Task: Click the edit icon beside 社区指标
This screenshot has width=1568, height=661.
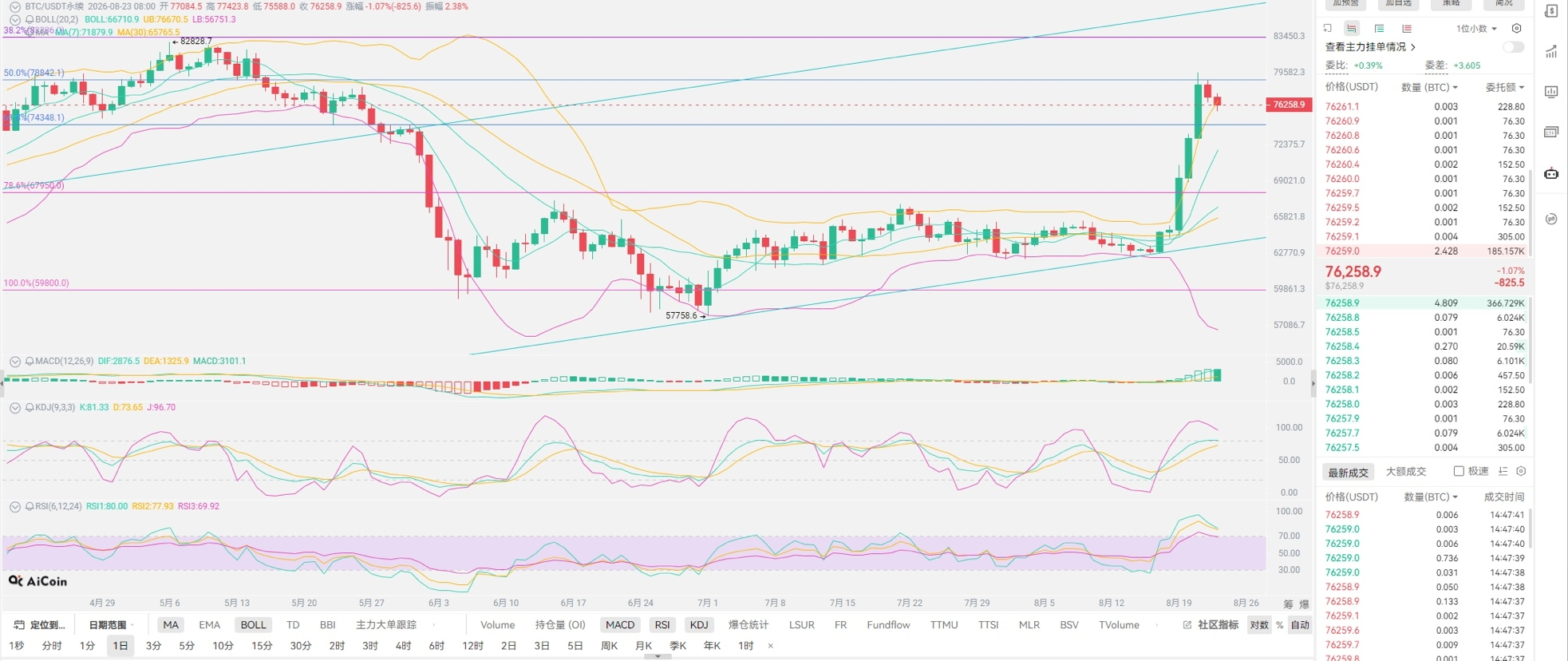Action: (x=1187, y=625)
